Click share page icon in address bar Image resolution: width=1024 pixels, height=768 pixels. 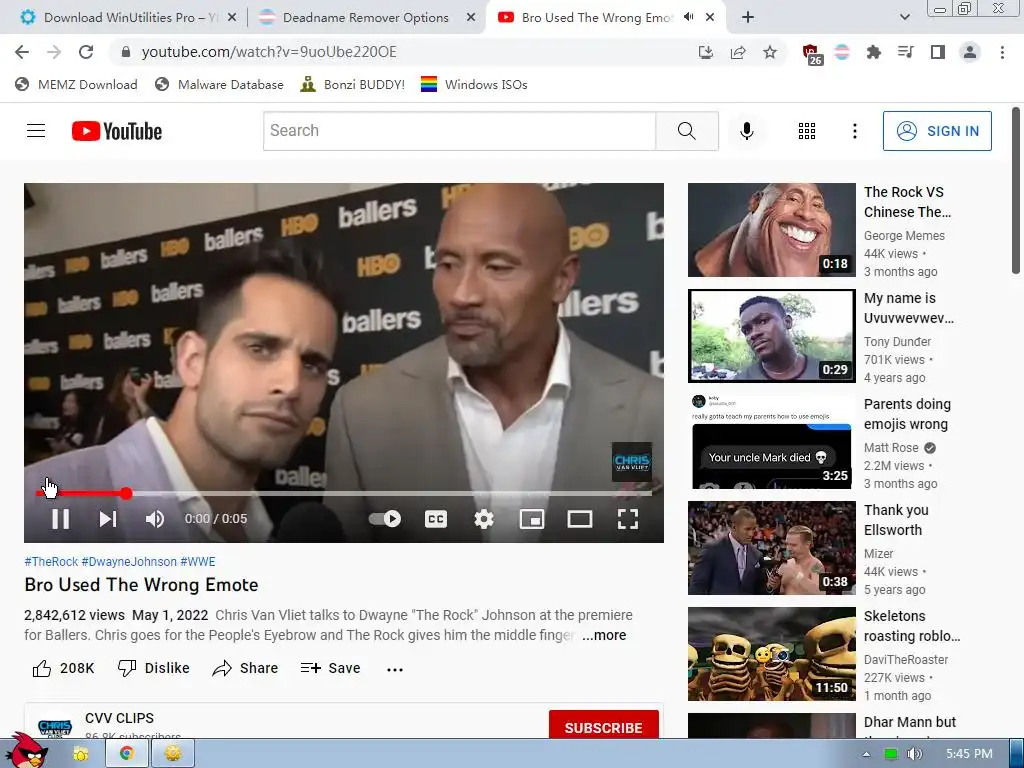click(x=738, y=52)
